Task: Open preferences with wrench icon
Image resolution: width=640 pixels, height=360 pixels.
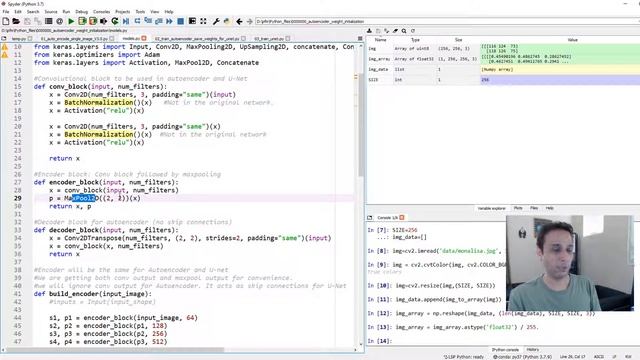Action: pyautogui.click(x=216, y=21)
